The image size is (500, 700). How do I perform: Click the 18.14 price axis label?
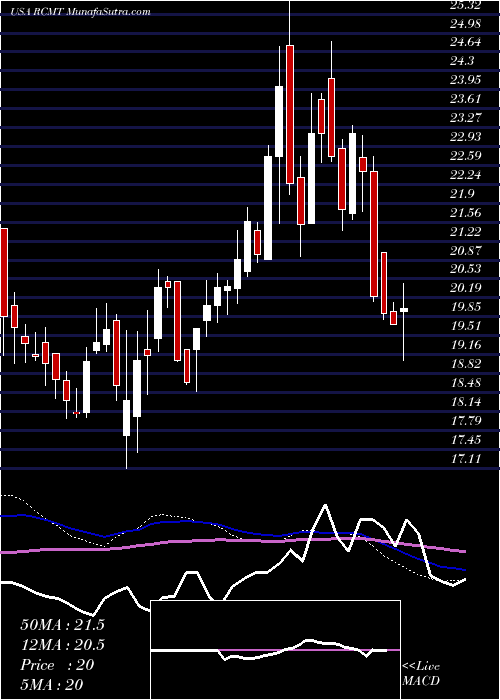[465, 402]
